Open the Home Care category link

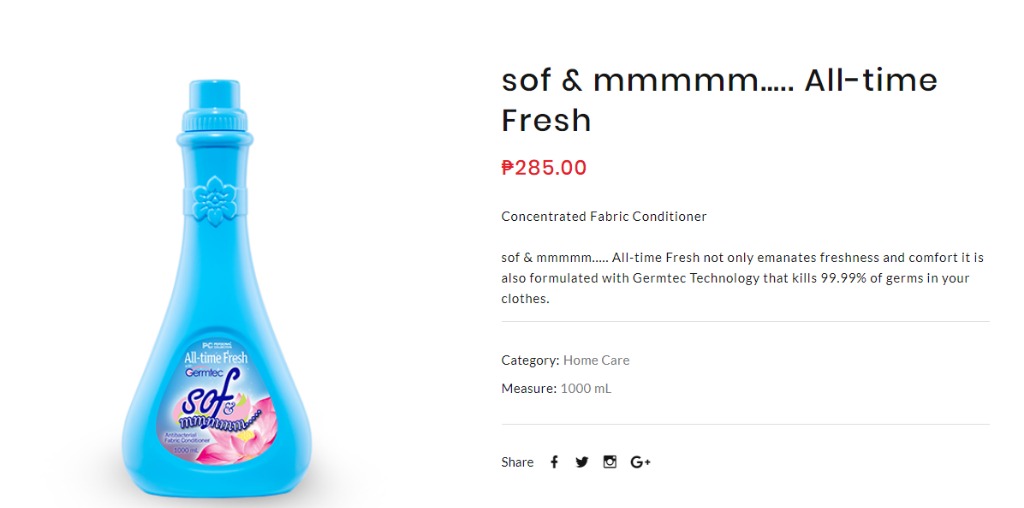click(x=596, y=360)
